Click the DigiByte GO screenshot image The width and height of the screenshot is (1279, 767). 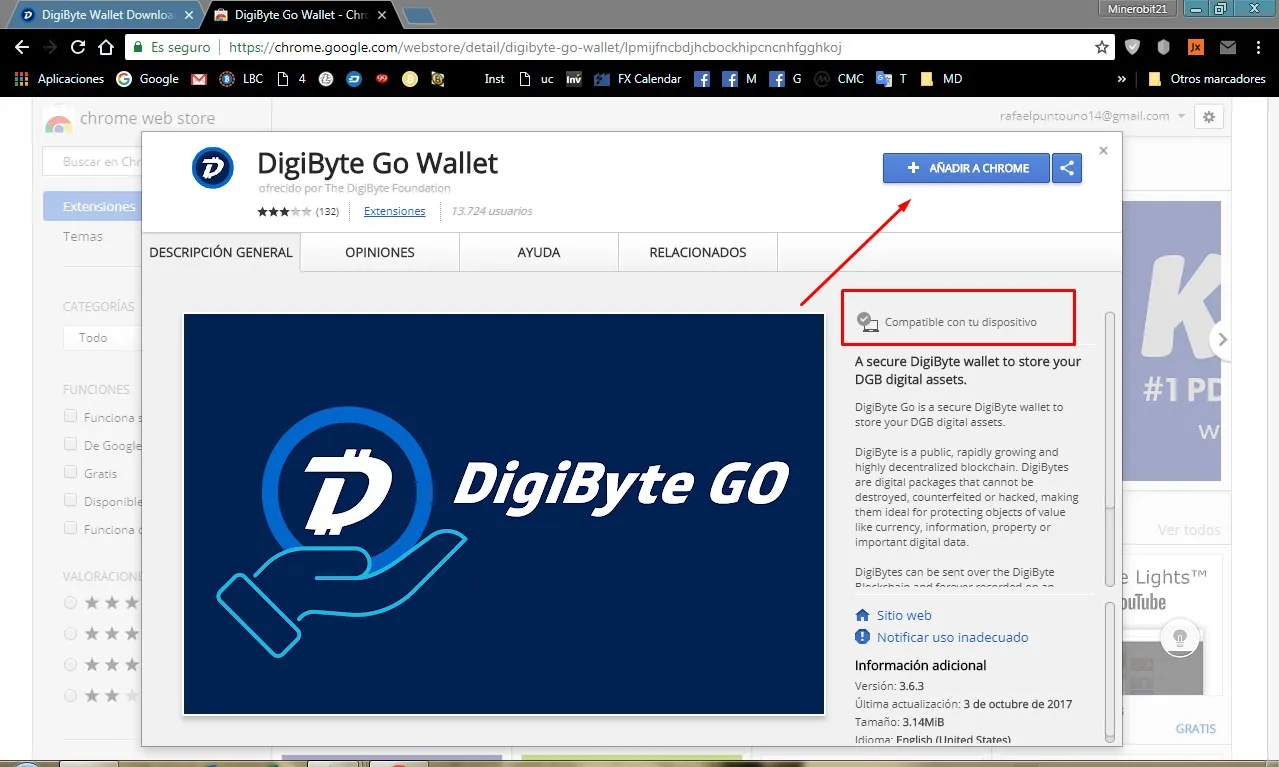pyautogui.click(x=503, y=514)
